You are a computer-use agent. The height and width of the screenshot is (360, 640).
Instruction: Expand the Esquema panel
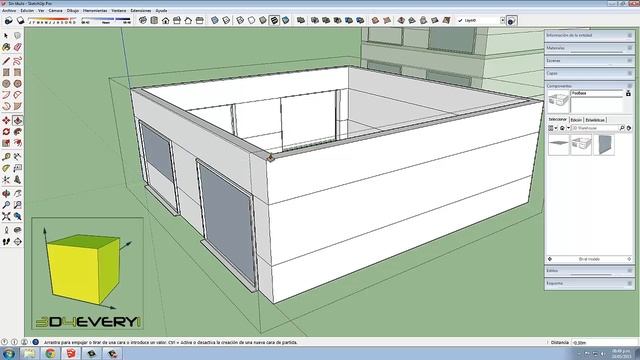[589, 283]
